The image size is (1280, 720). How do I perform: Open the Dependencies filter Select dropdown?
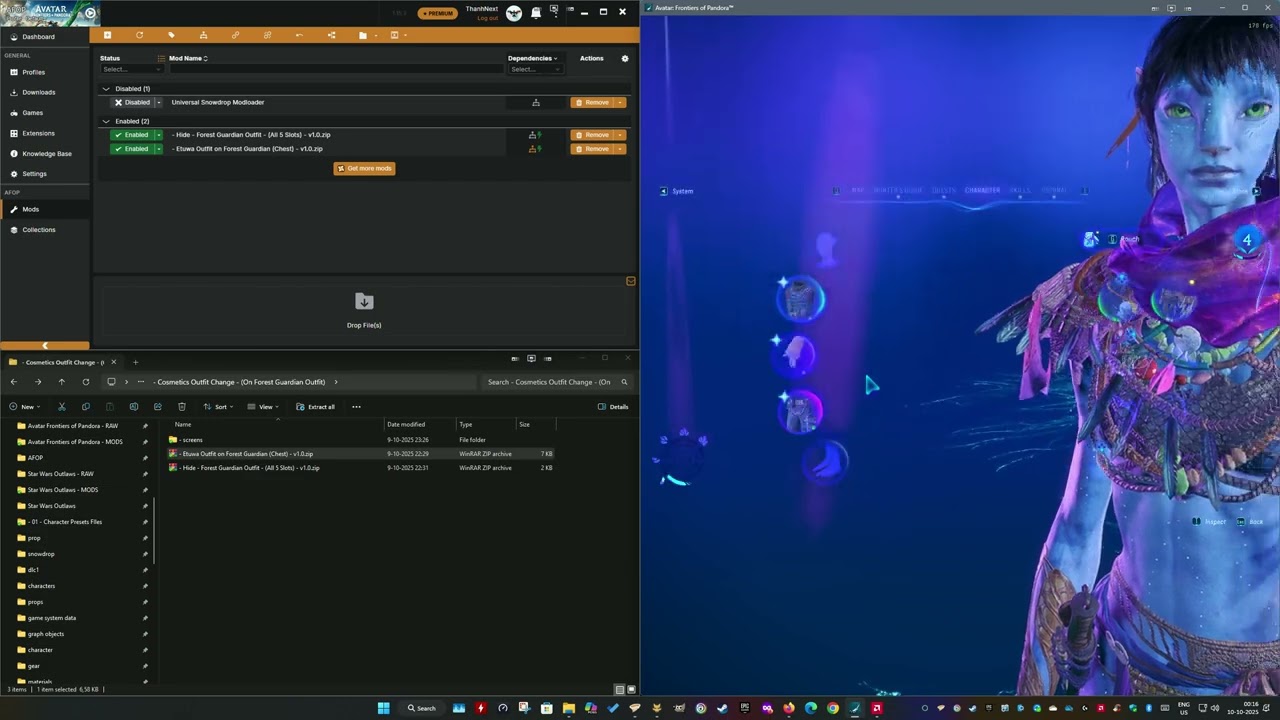tap(535, 69)
